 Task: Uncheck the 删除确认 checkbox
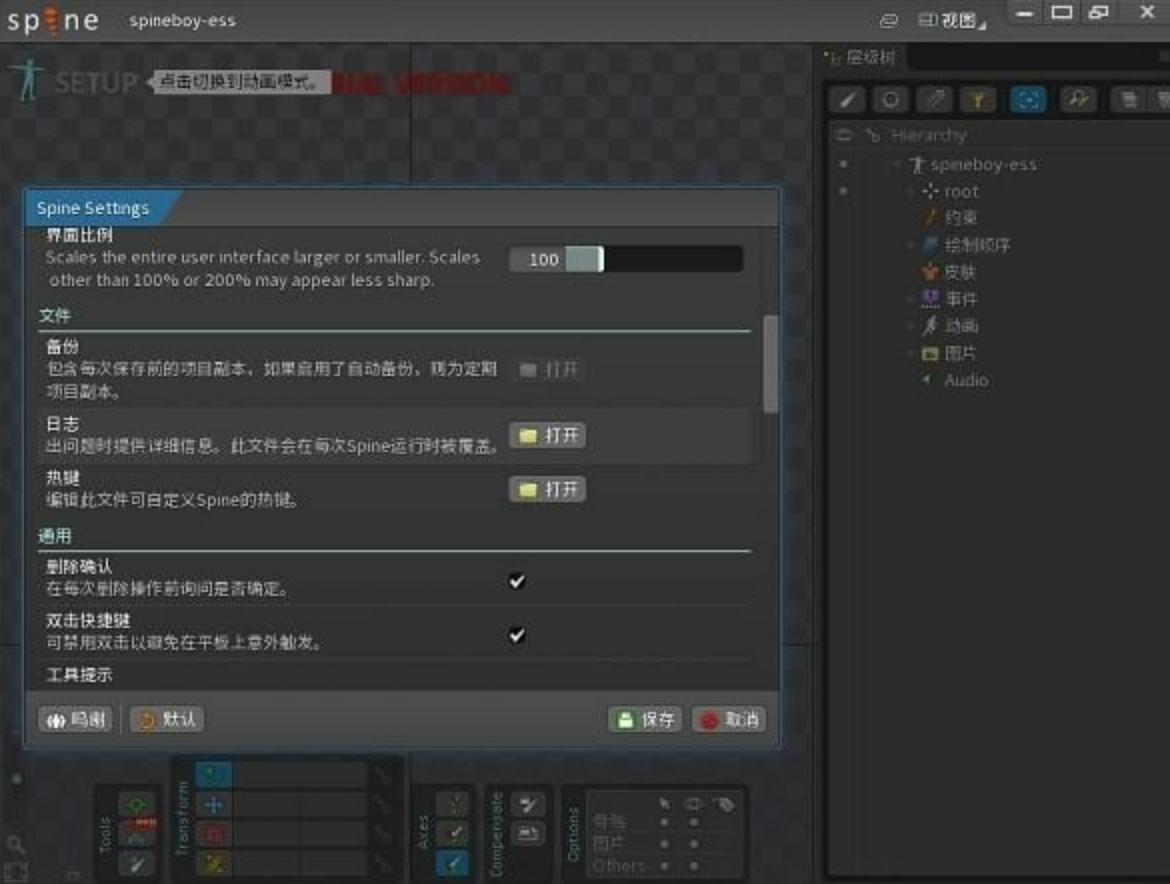coord(516,581)
